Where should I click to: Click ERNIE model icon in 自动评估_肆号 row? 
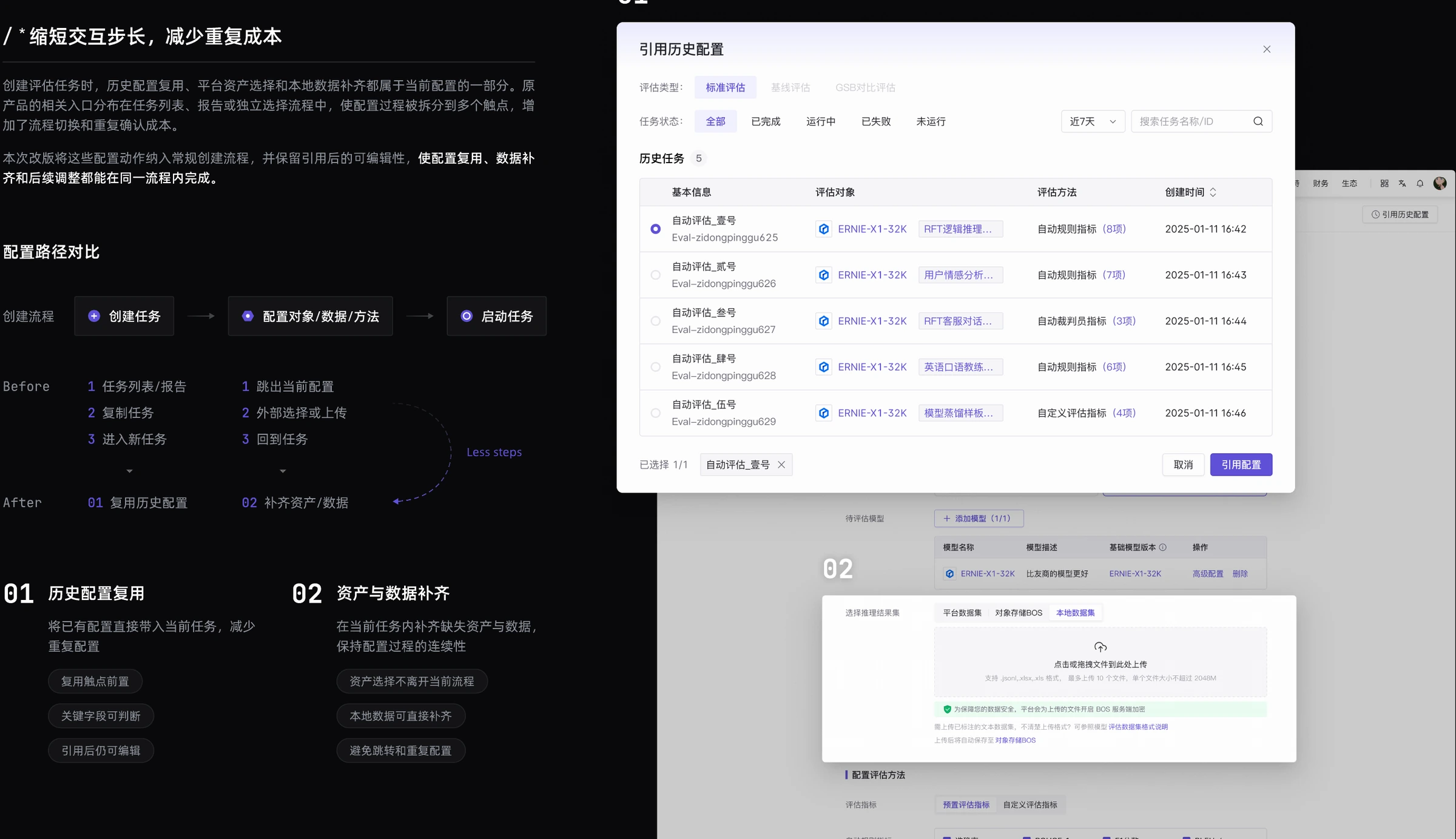[824, 367]
